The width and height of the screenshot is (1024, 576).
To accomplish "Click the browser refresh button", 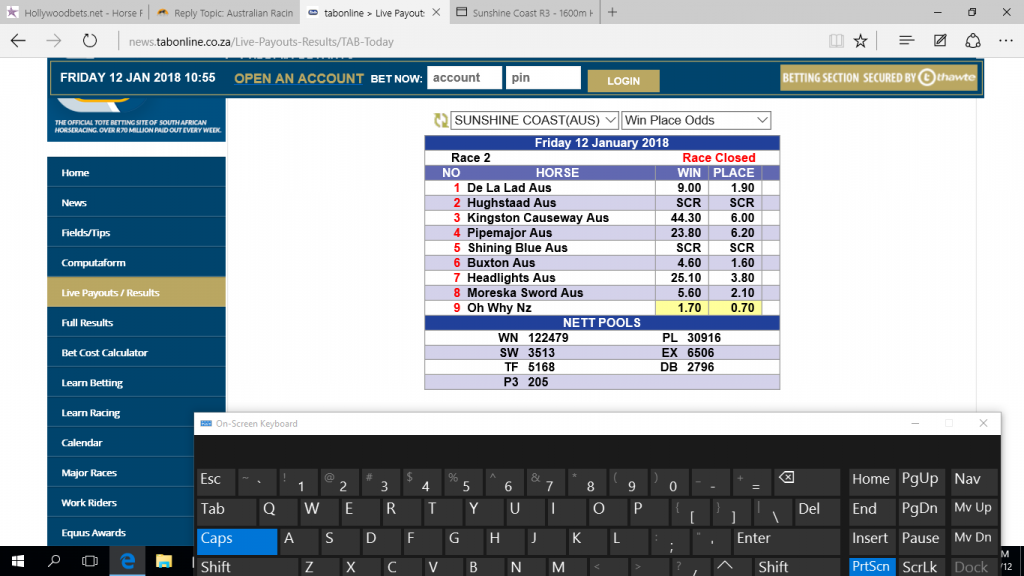I will (90, 41).
